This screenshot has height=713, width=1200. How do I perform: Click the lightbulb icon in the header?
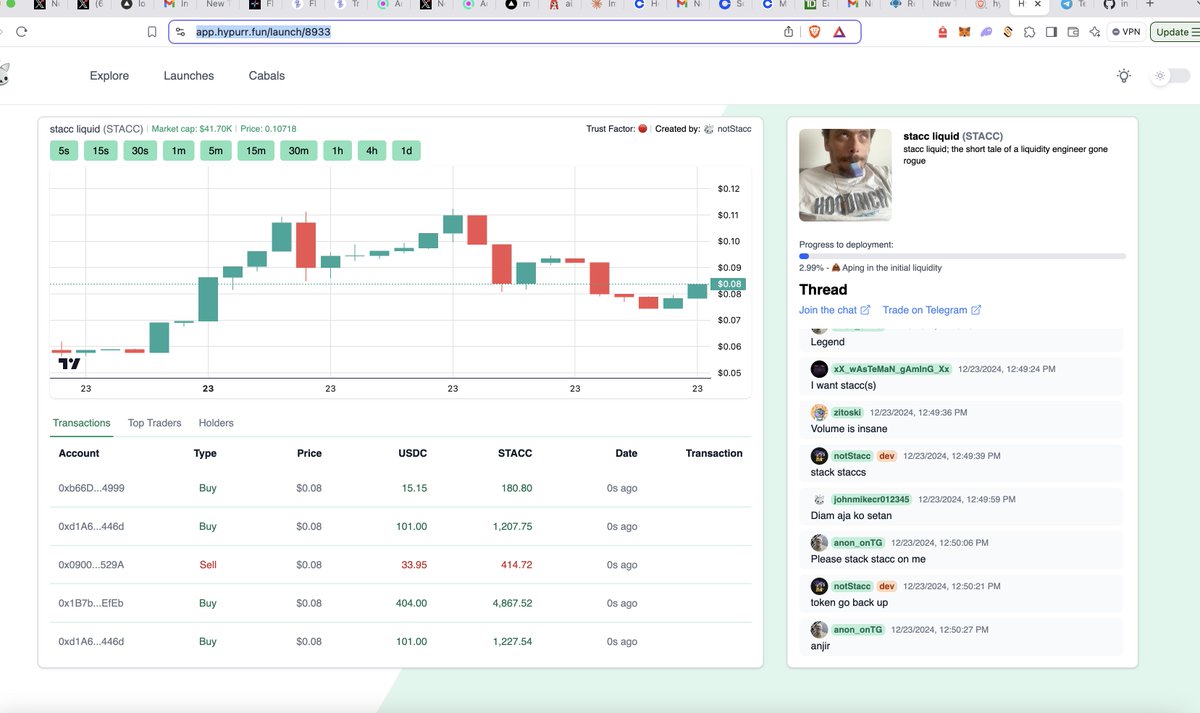click(1124, 76)
